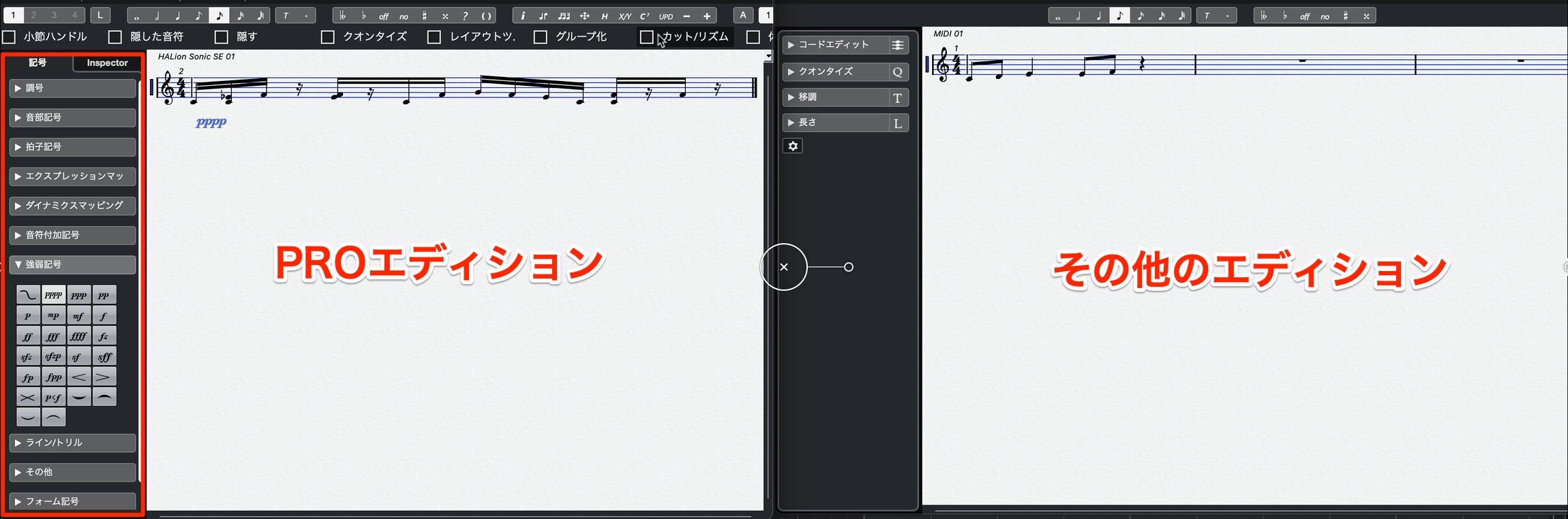Select the dynamics curve symbol
Image resolution: width=1568 pixels, height=519 pixels.
(x=28, y=295)
